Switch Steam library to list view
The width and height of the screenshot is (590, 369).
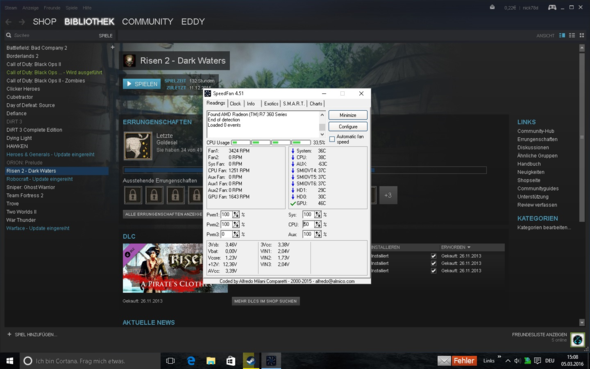572,35
